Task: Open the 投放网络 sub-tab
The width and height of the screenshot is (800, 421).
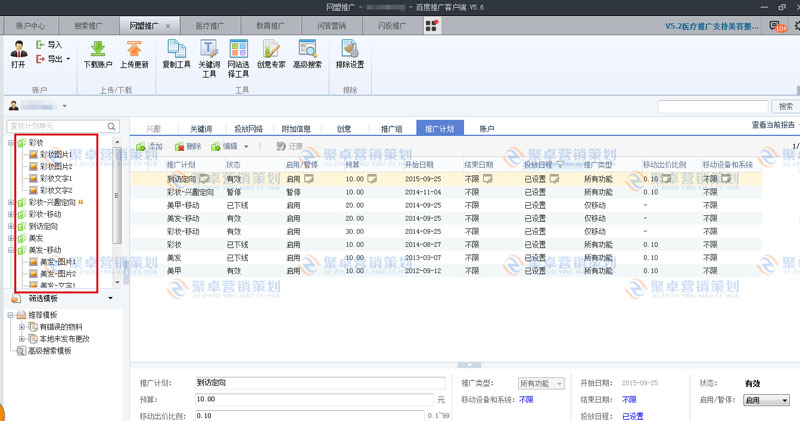Action: click(248, 129)
